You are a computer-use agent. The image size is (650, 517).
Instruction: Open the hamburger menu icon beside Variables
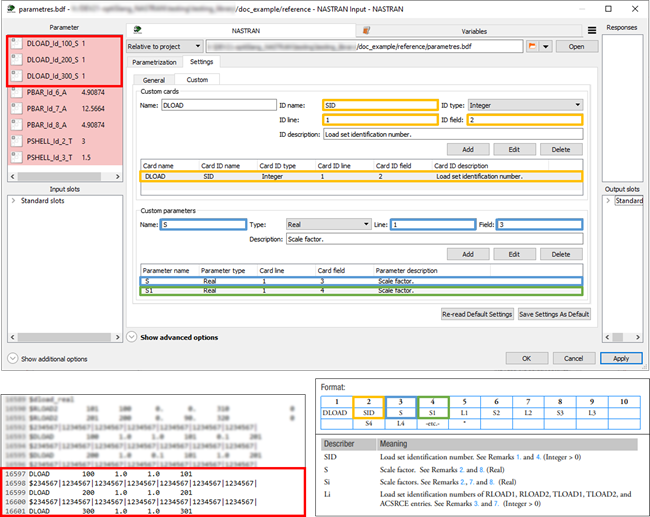pyautogui.click(x=592, y=30)
